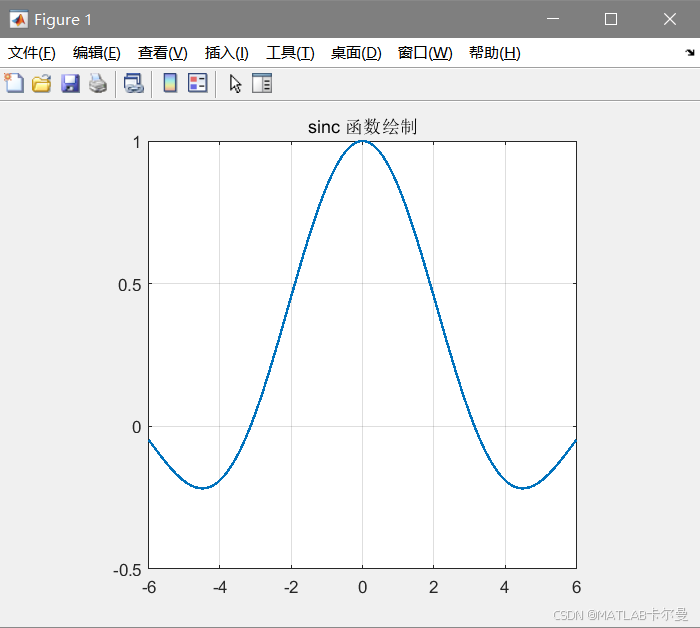Insert Legend using the toolbar icon
This screenshot has width=700, height=628.
click(198, 83)
